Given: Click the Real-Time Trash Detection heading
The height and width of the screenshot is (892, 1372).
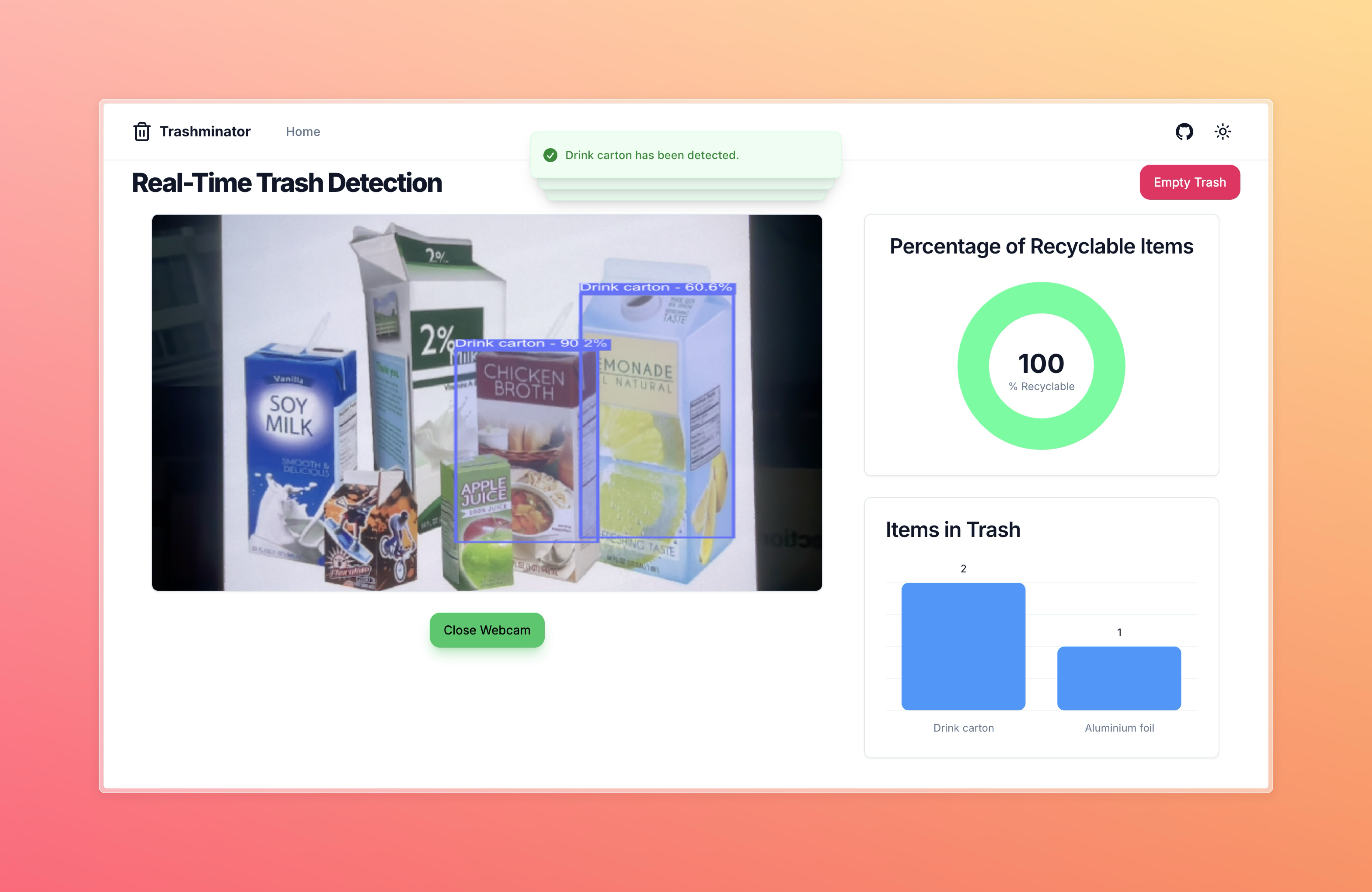Looking at the screenshot, I should click(286, 183).
